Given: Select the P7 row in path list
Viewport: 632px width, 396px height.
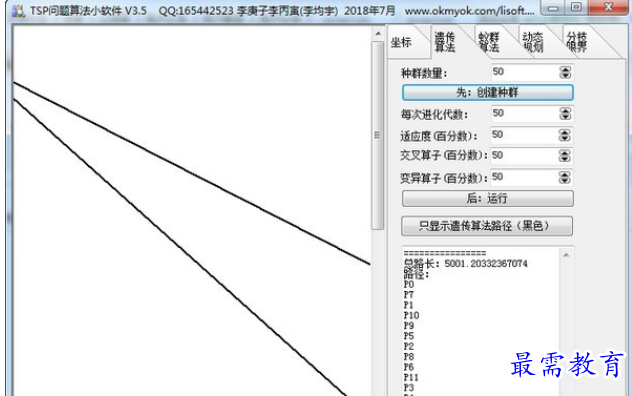Looking at the screenshot, I should (409, 295).
